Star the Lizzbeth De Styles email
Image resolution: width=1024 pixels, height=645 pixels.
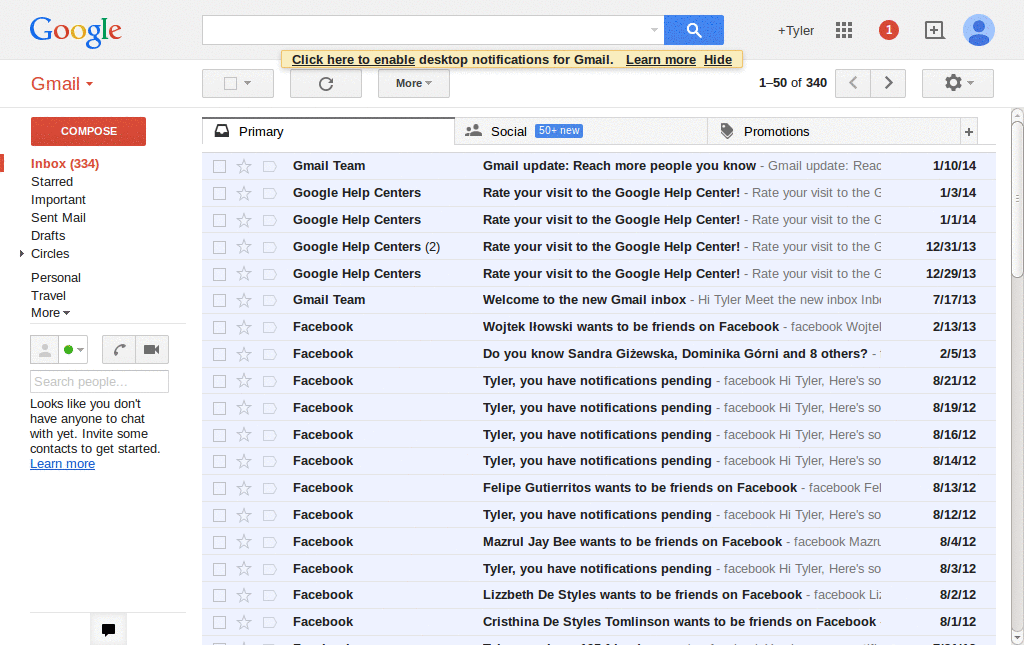[x=244, y=595]
